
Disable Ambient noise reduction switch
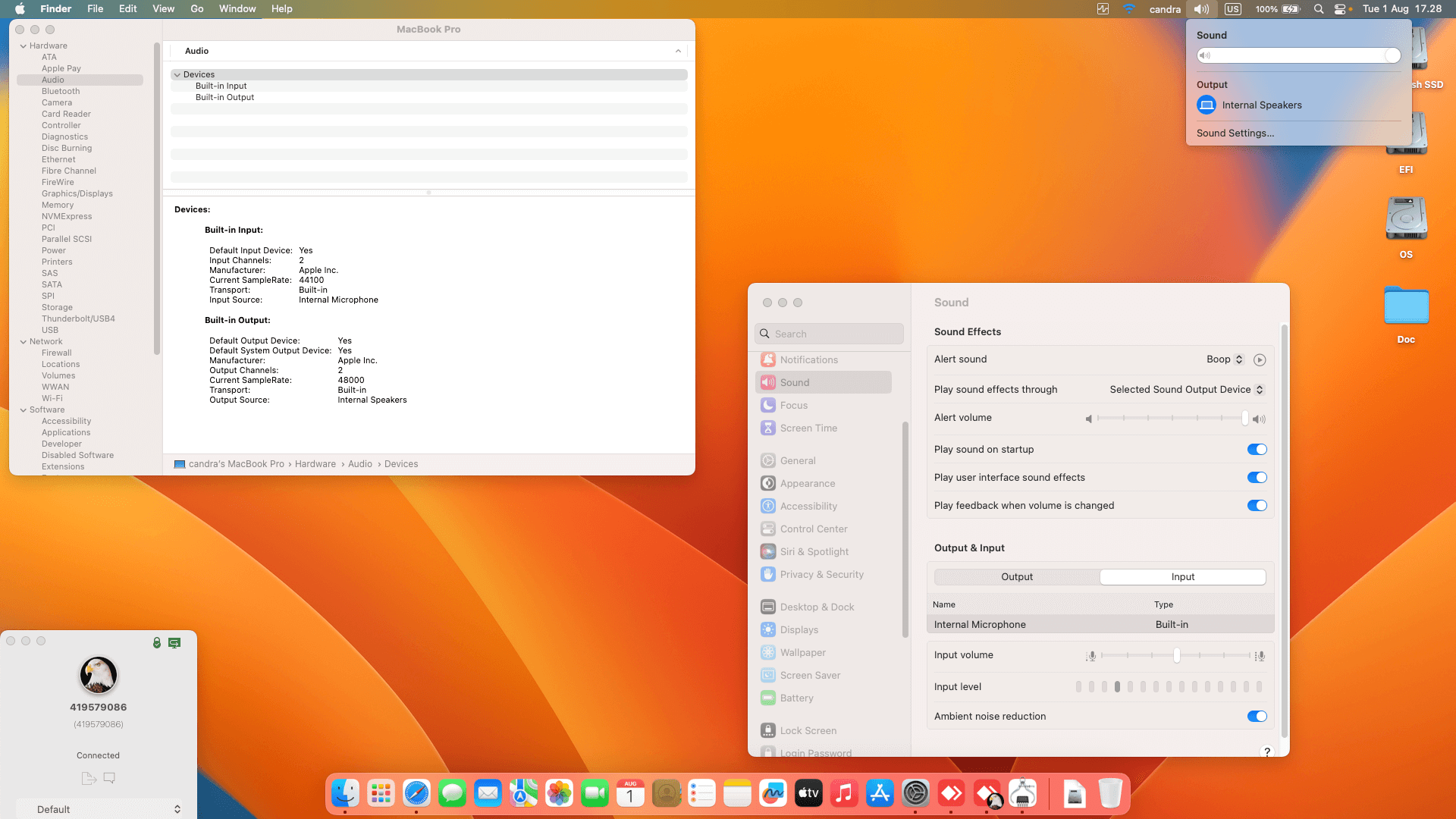[1257, 717]
